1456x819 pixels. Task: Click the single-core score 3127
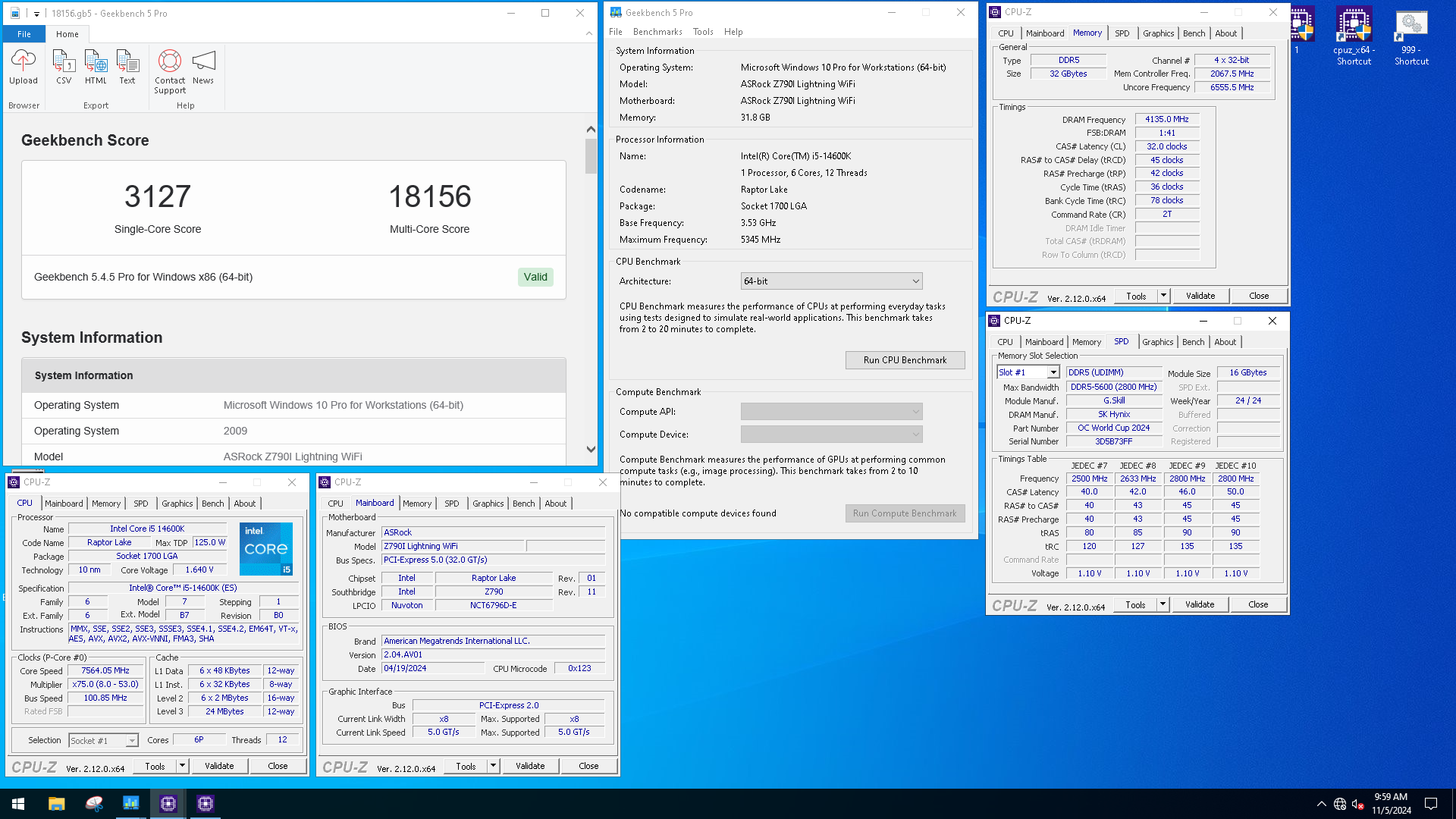[158, 196]
